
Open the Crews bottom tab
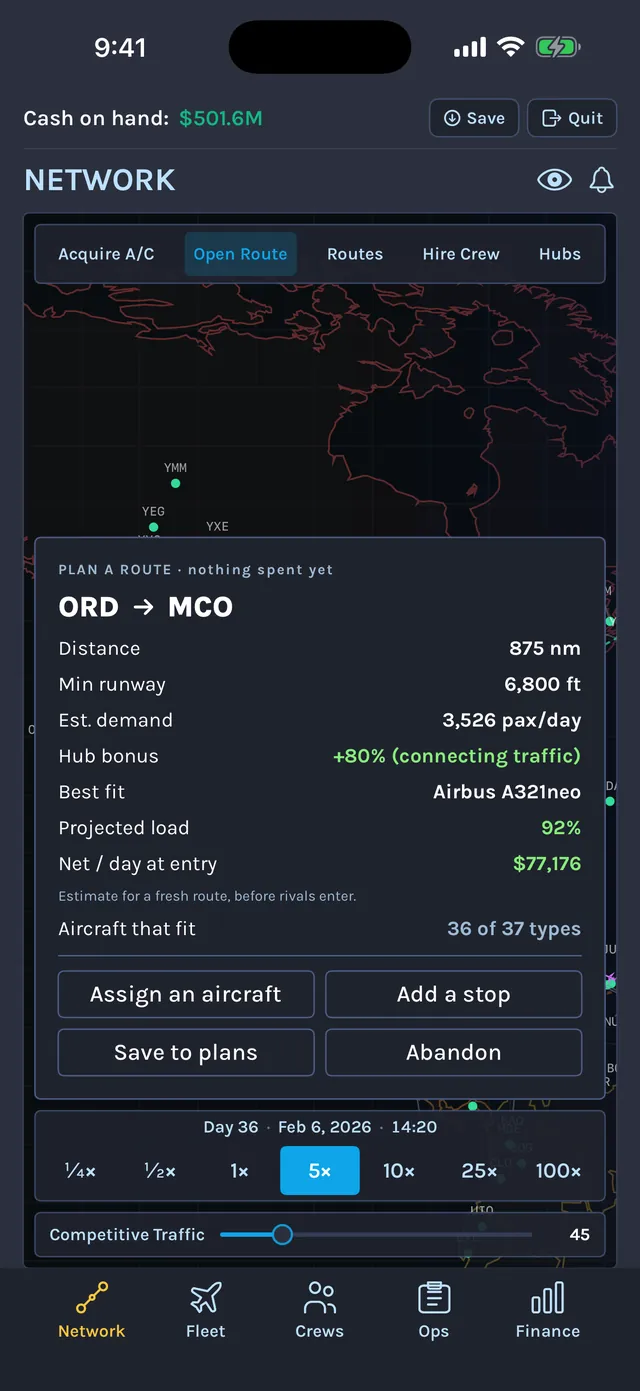tap(320, 1310)
